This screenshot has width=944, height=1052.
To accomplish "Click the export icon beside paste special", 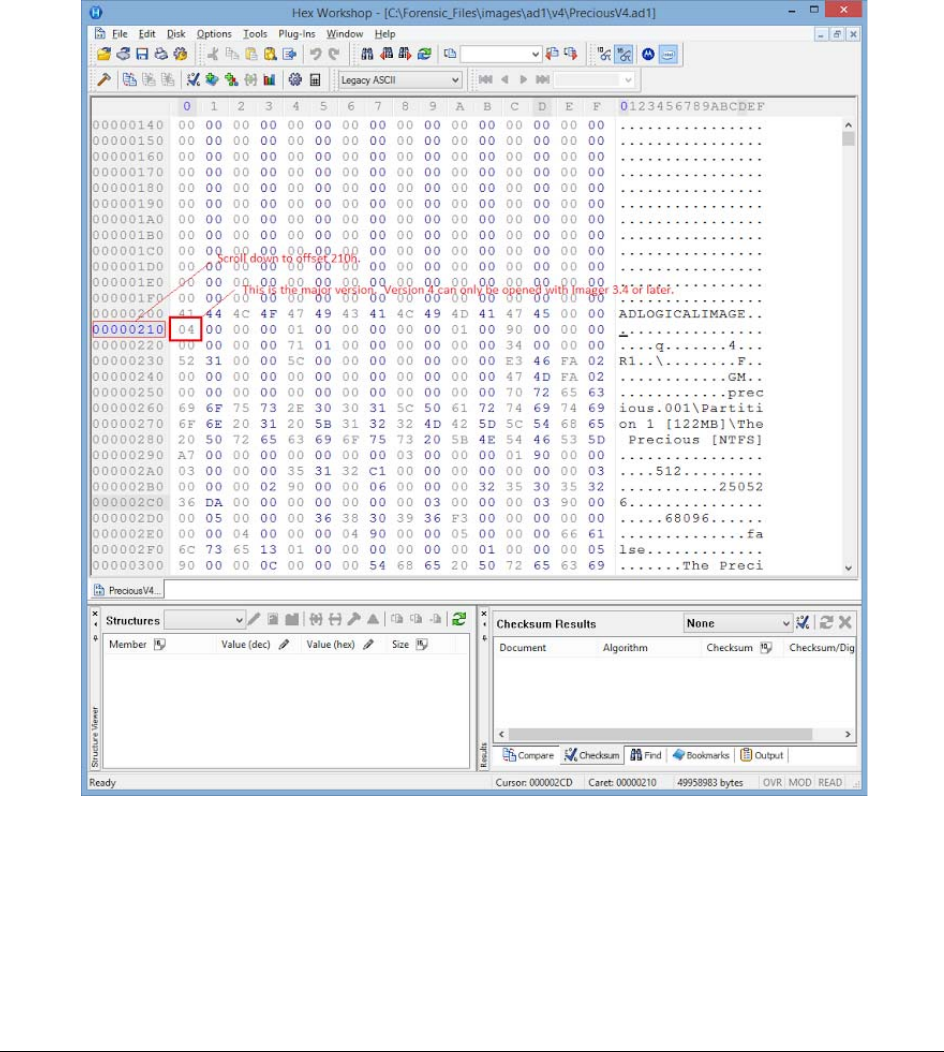I will pyautogui.click(x=290, y=54).
